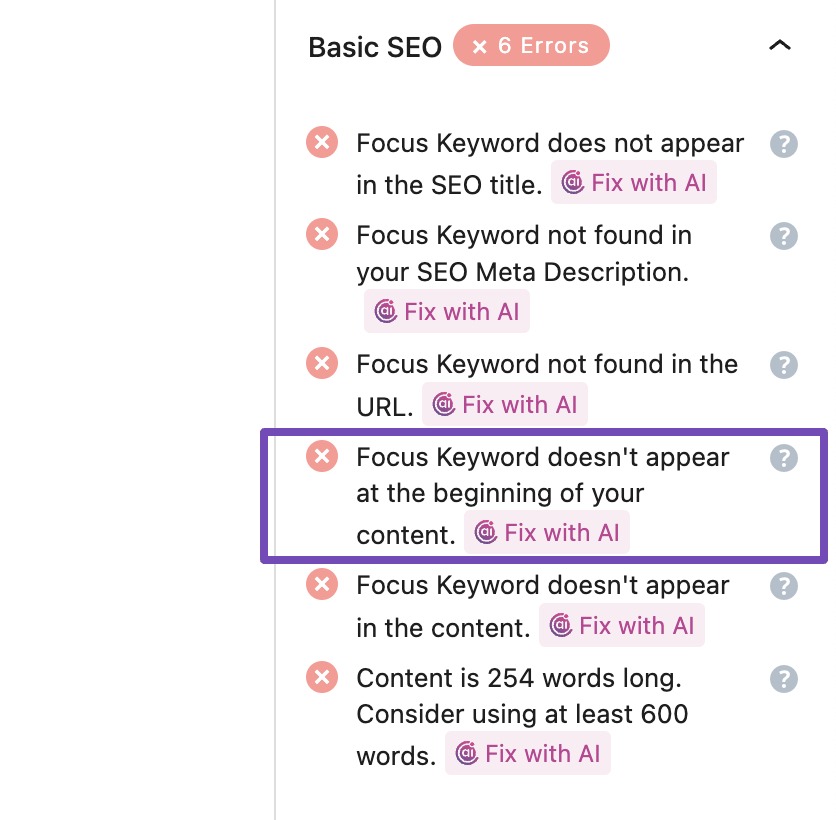Click the '6 Errors' badge

pyautogui.click(x=531, y=45)
